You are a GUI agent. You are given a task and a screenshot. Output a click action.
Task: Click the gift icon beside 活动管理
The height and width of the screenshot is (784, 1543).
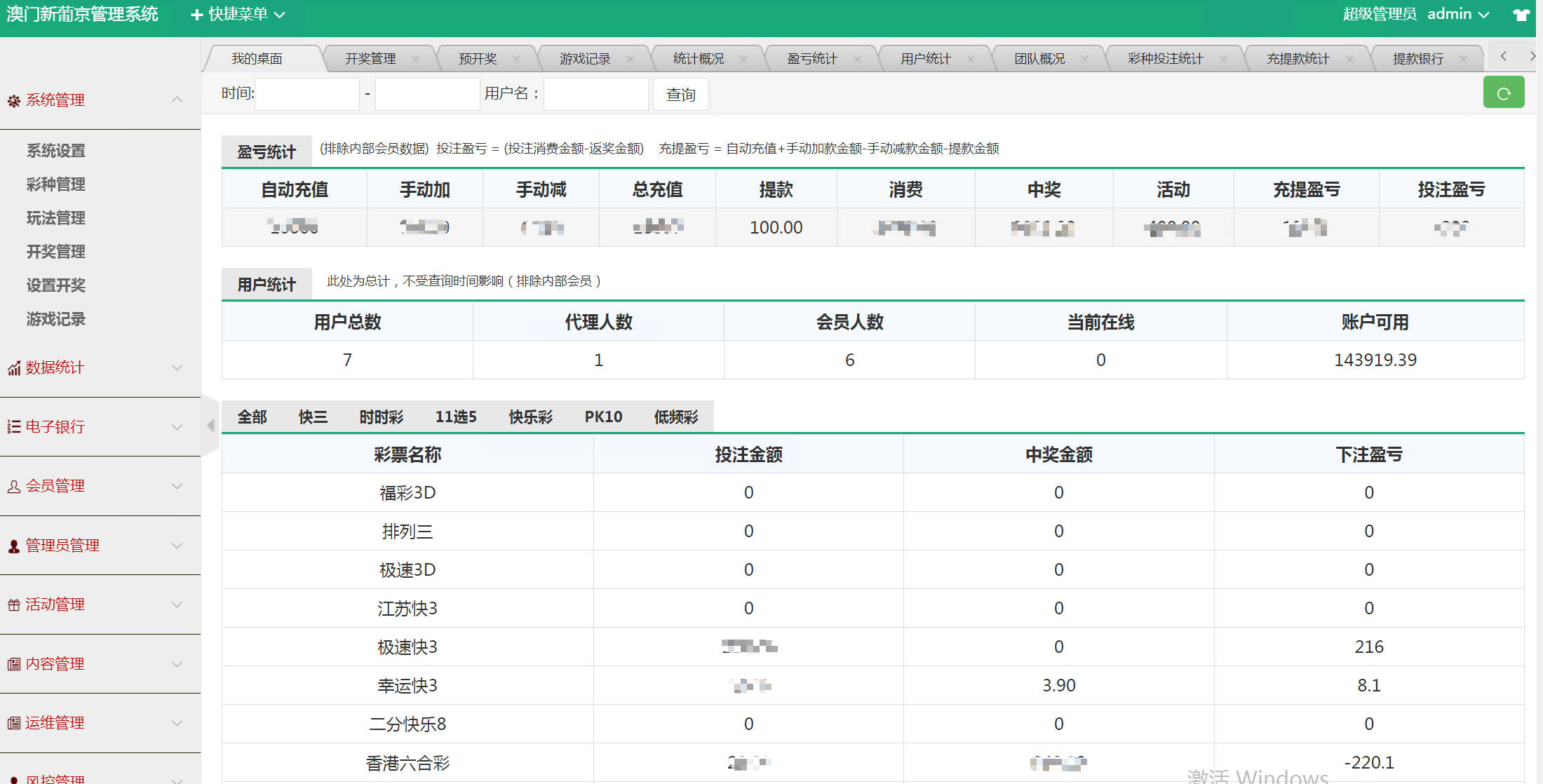tap(13, 605)
